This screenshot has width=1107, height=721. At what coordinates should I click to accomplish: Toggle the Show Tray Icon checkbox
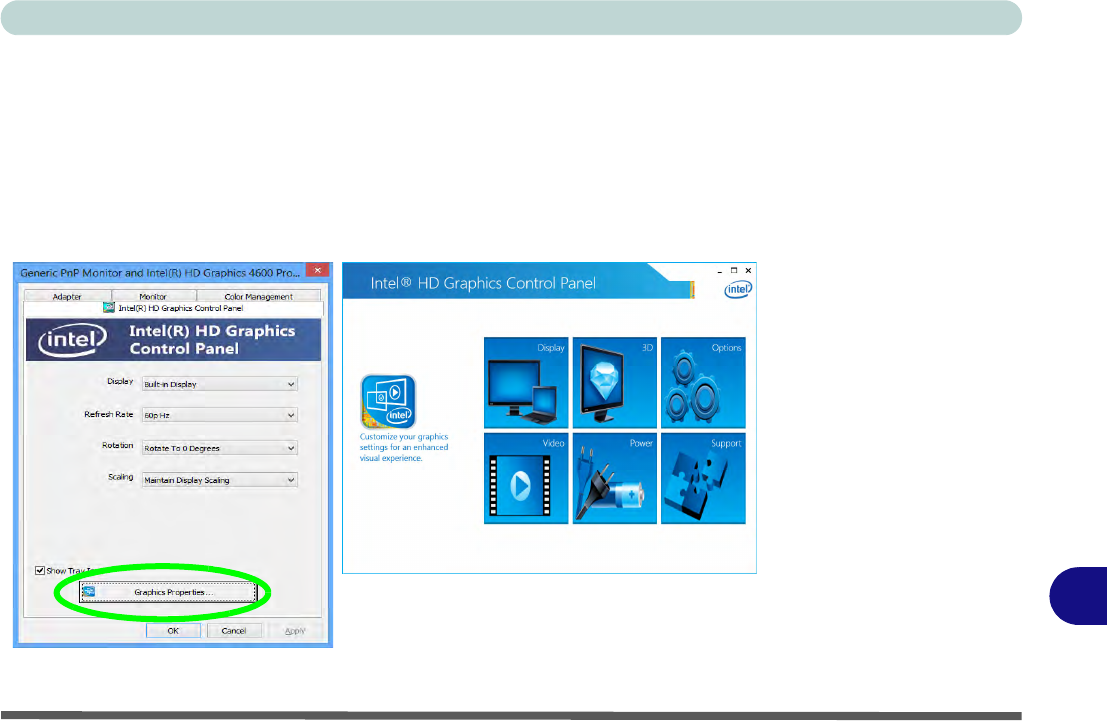pyautogui.click(x=40, y=571)
